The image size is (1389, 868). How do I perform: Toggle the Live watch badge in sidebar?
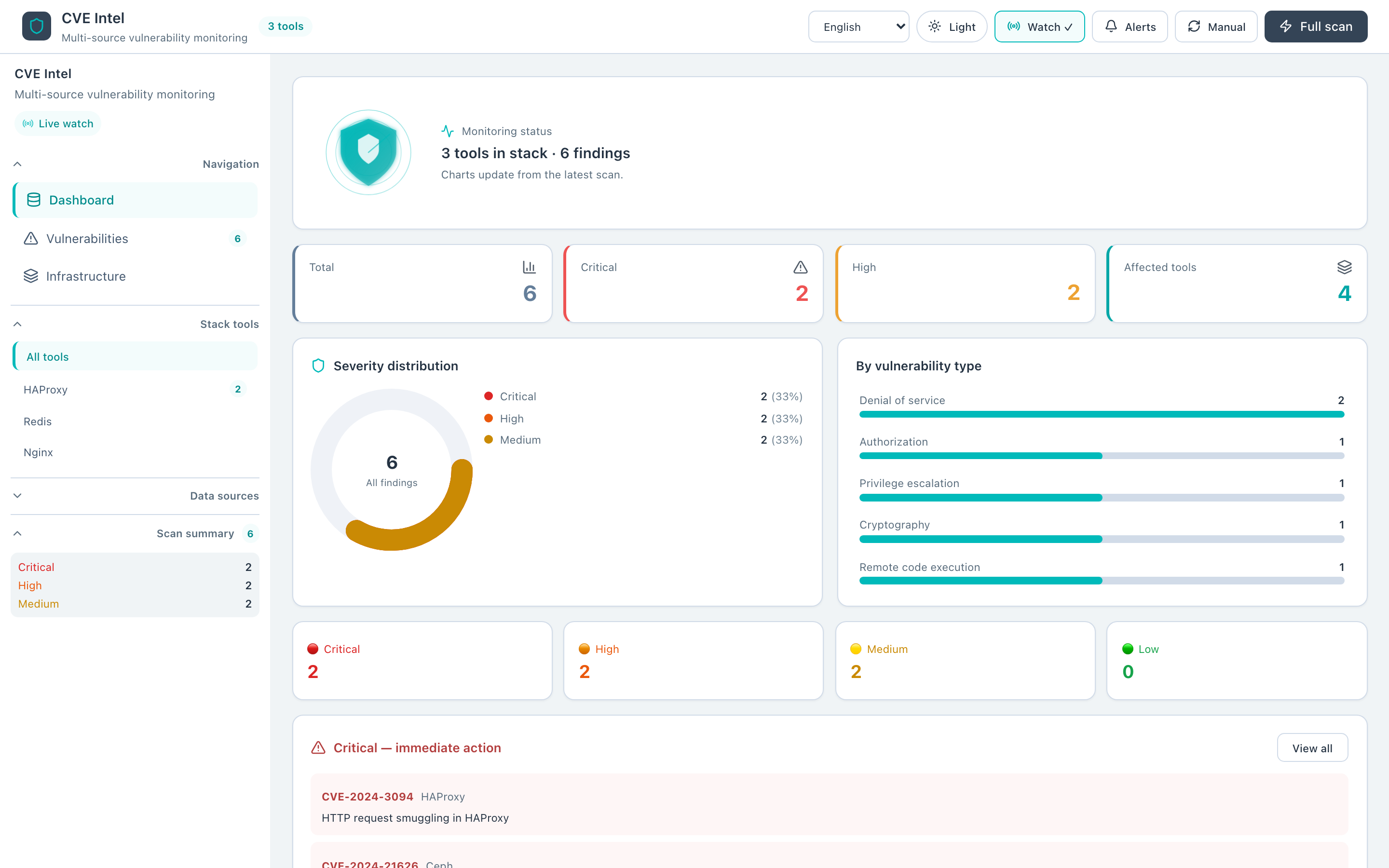(x=58, y=123)
